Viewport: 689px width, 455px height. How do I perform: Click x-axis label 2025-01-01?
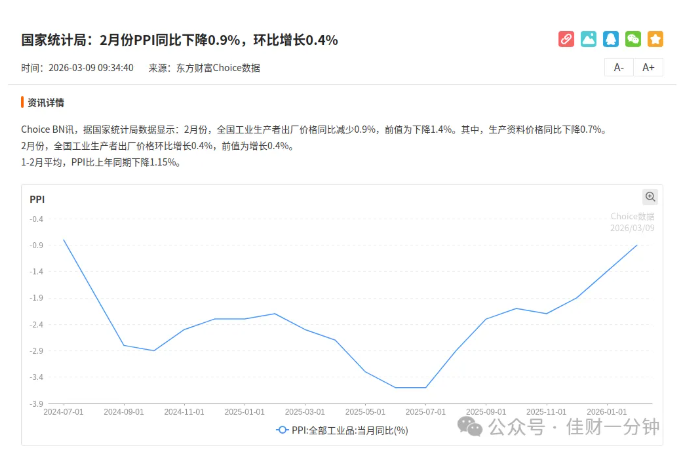pyautogui.click(x=244, y=412)
